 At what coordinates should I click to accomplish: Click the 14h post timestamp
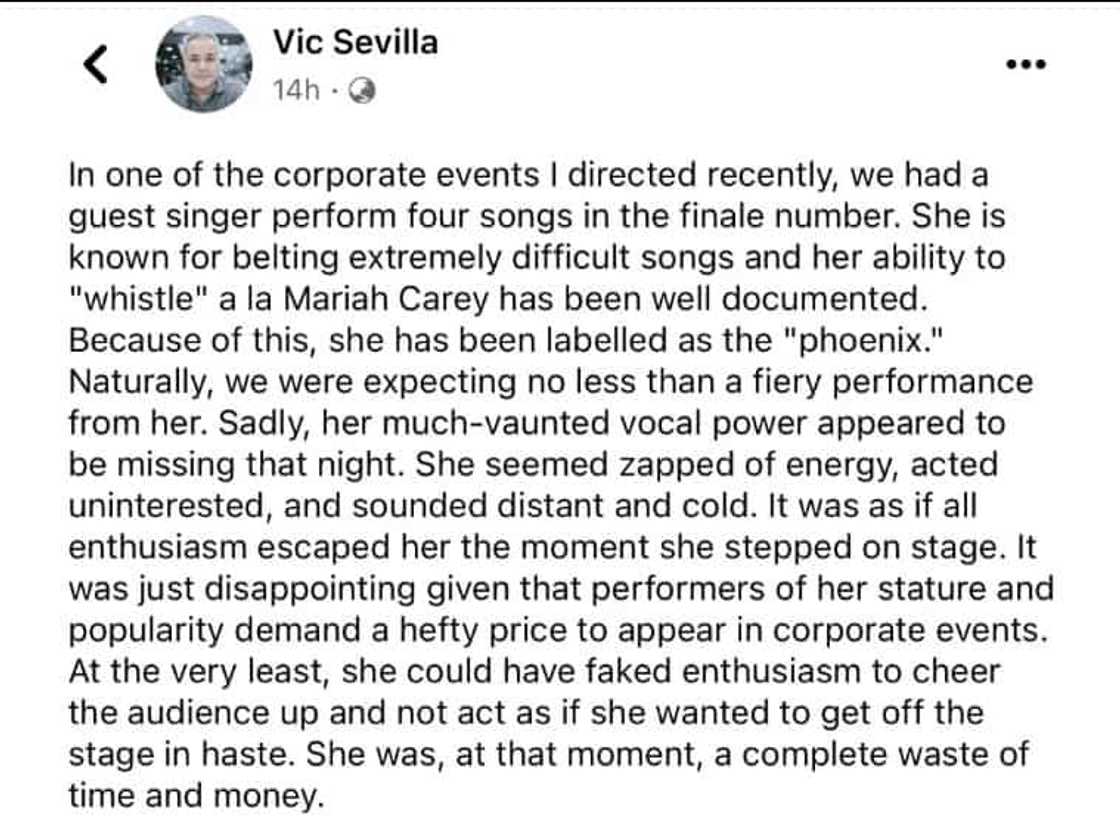296,92
